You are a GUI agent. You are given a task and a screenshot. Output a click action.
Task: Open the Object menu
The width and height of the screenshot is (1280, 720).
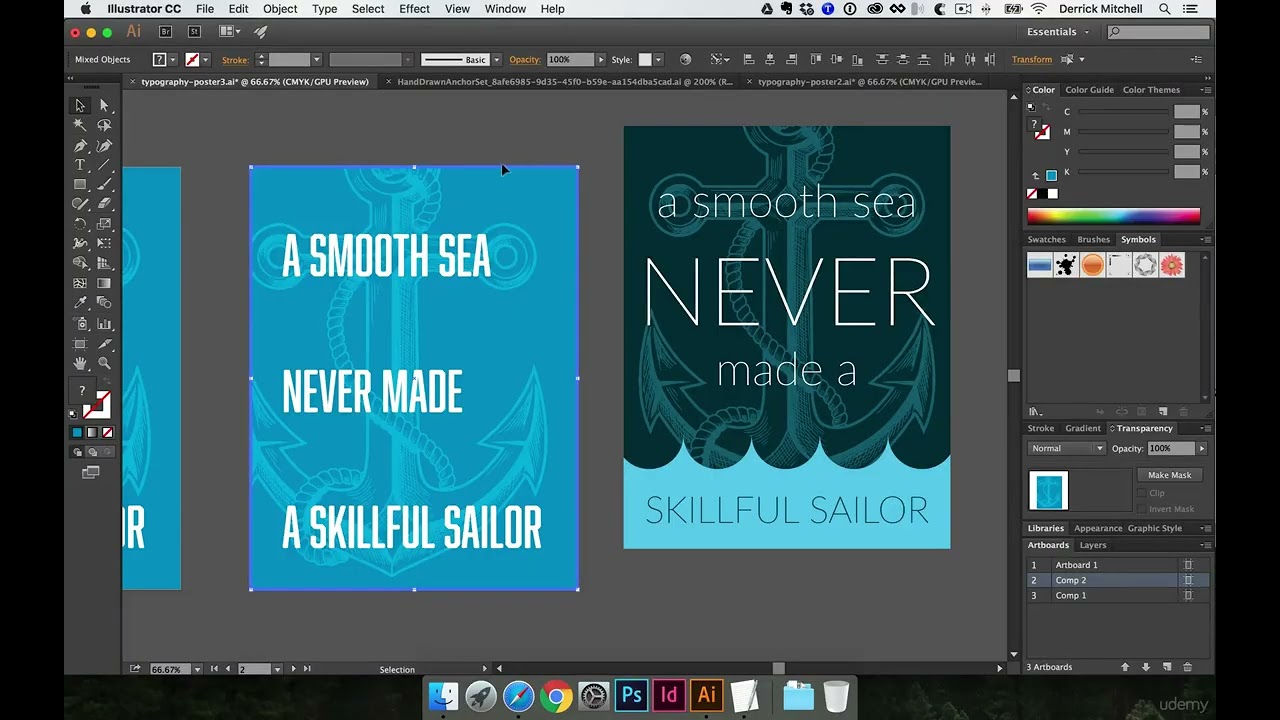[x=280, y=9]
